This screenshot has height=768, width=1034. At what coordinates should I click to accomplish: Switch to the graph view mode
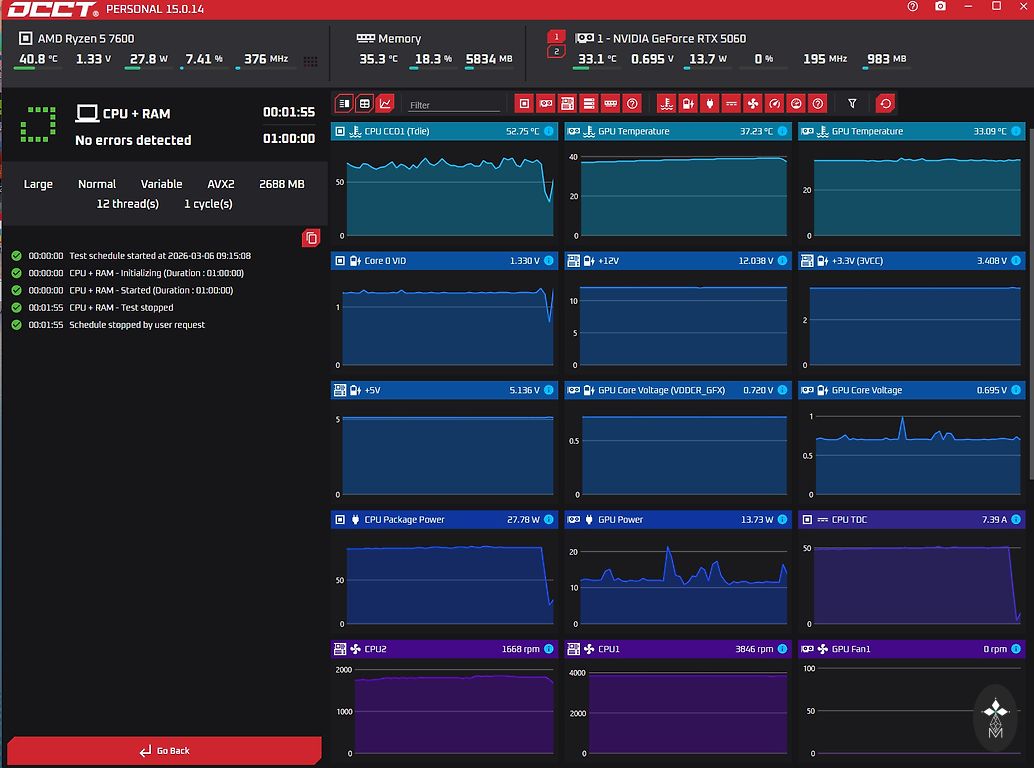386,103
